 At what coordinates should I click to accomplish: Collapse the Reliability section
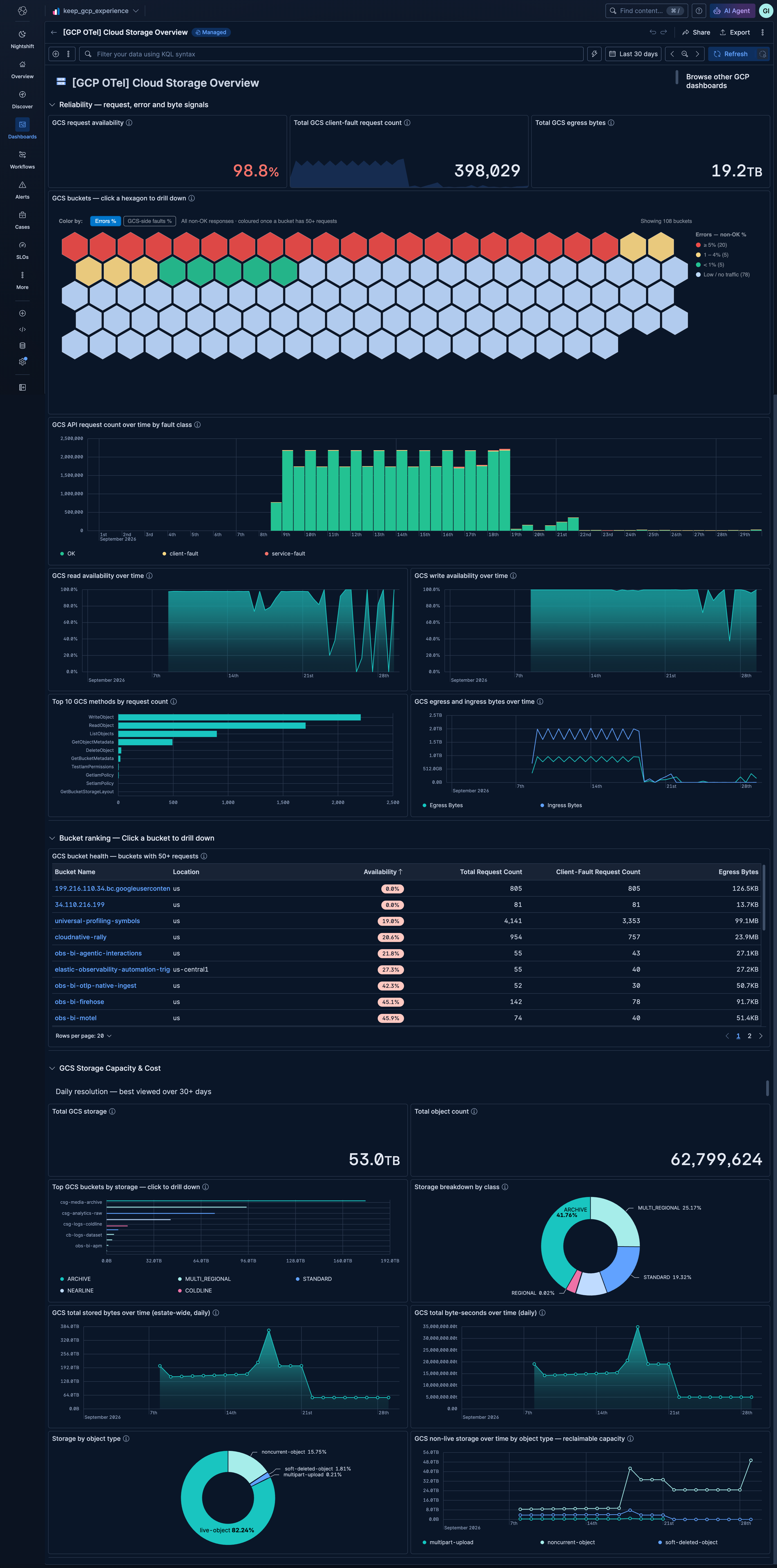(x=52, y=105)
